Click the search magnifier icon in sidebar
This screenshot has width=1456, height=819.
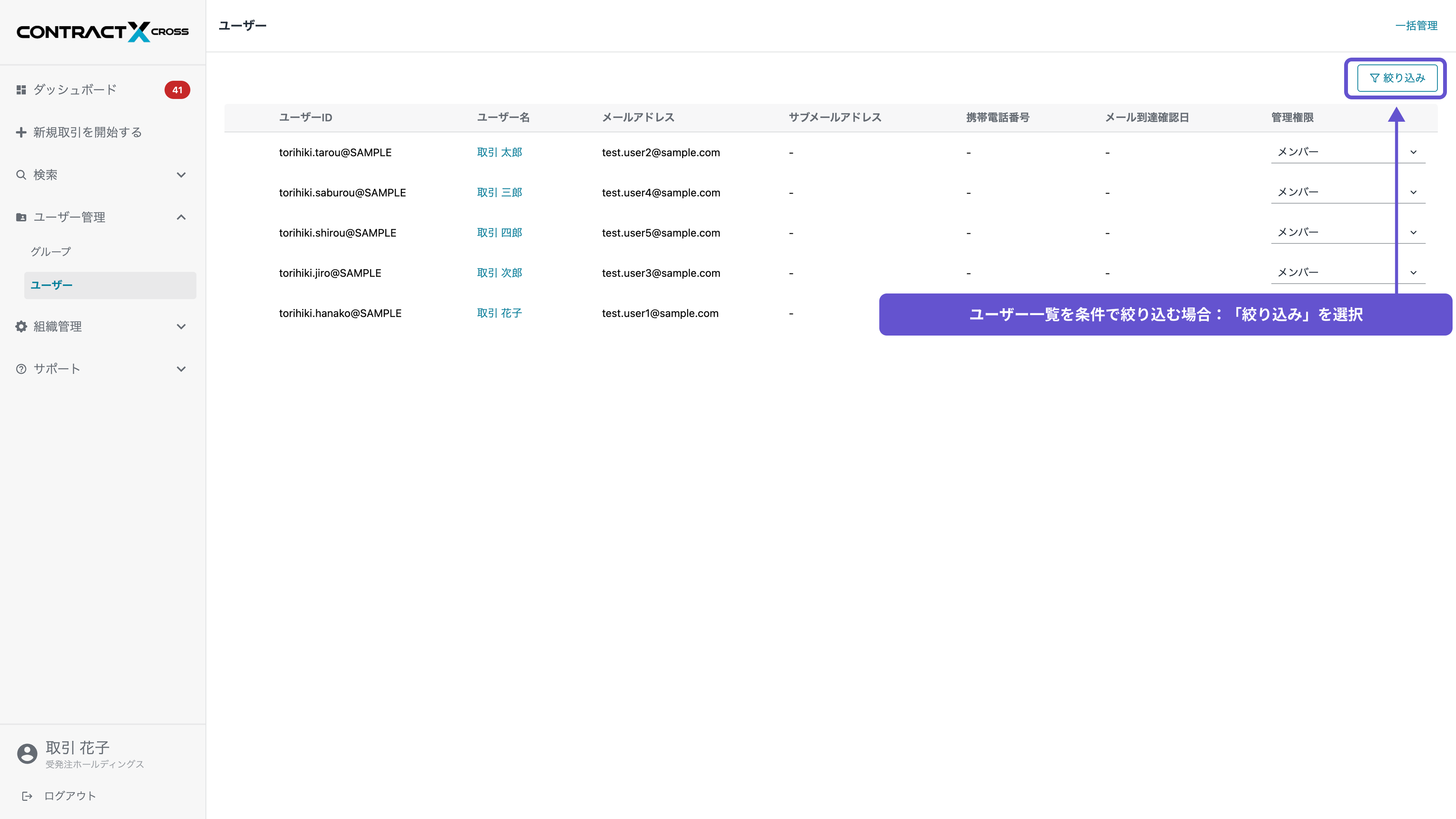pos(21,175)
